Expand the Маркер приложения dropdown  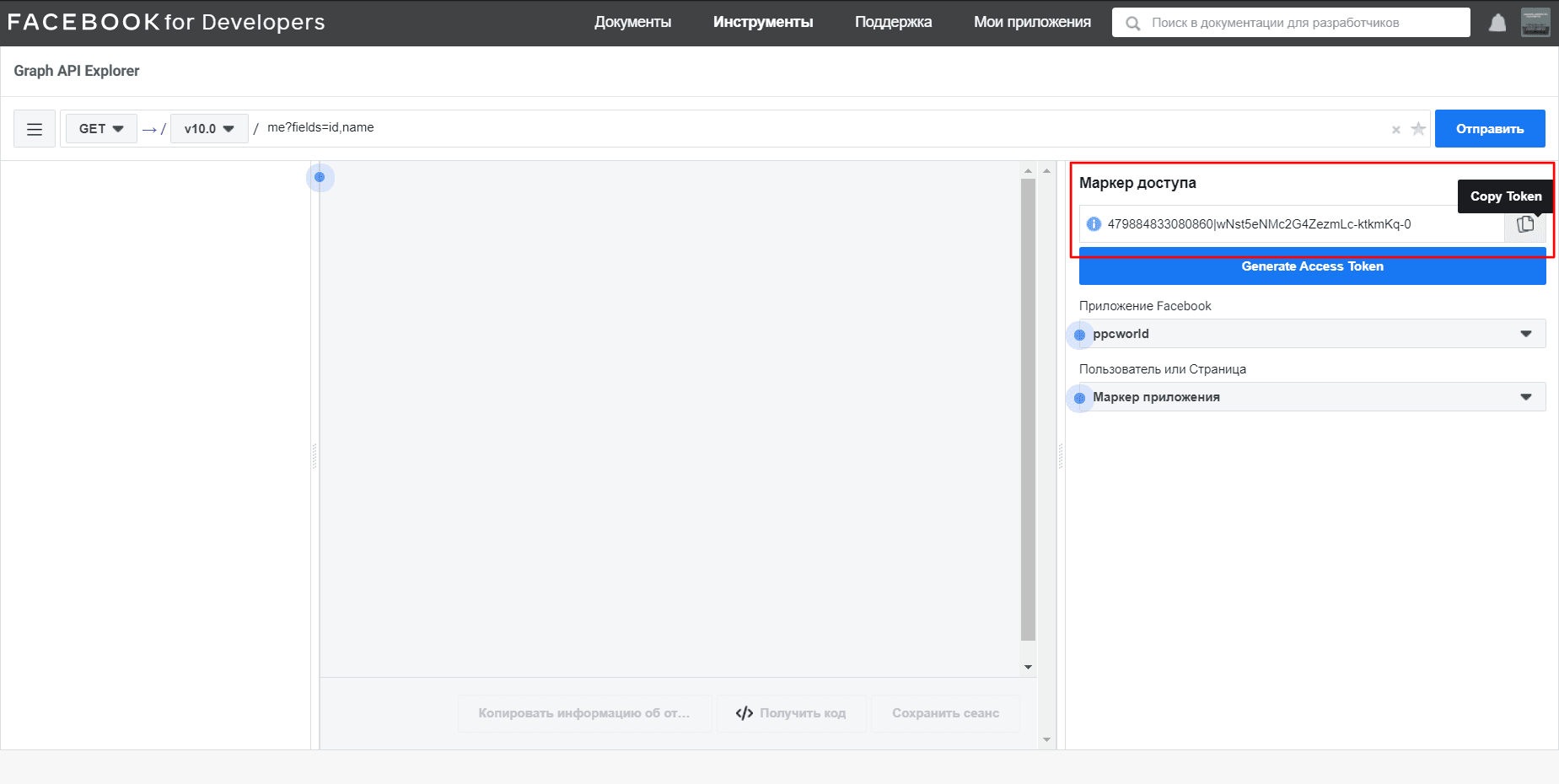(1312, 397)
